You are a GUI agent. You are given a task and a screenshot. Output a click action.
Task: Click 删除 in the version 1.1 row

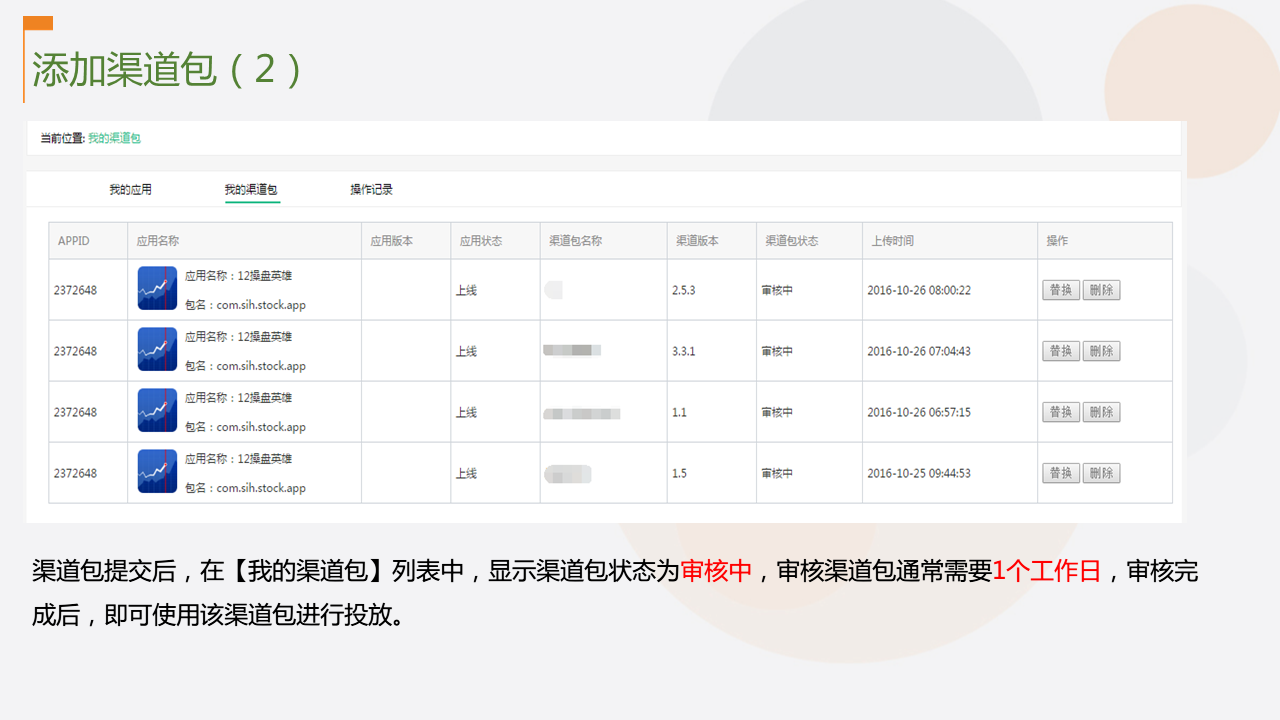(x=1101, y=412)
